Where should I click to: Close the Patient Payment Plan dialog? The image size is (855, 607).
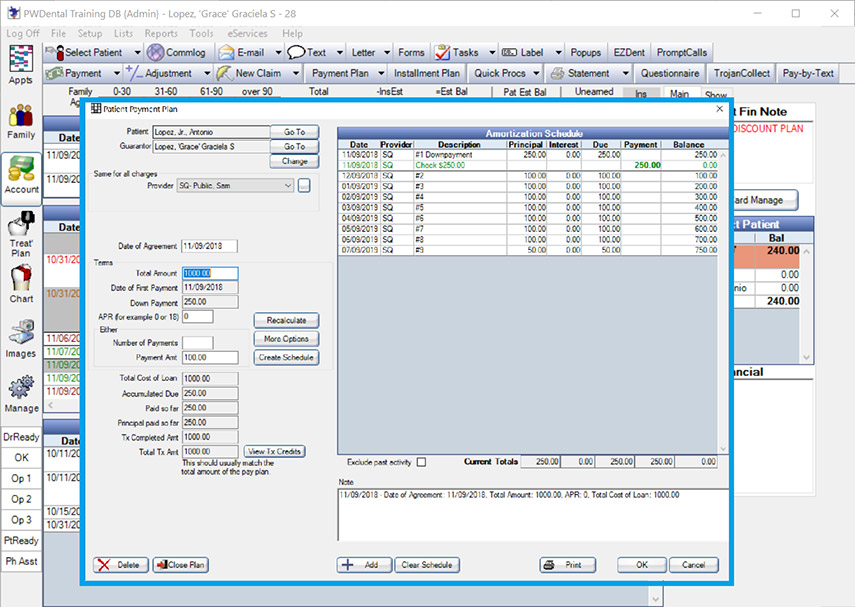coord(720,109)
